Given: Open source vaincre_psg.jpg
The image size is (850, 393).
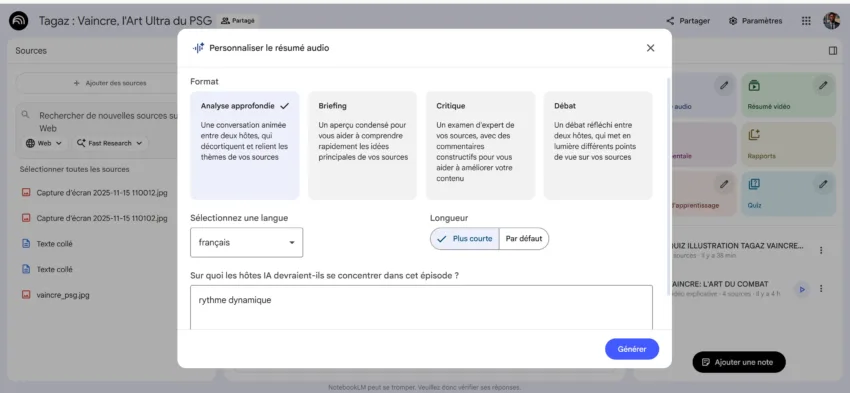Looking at the screenshot, I should [63, 295].
